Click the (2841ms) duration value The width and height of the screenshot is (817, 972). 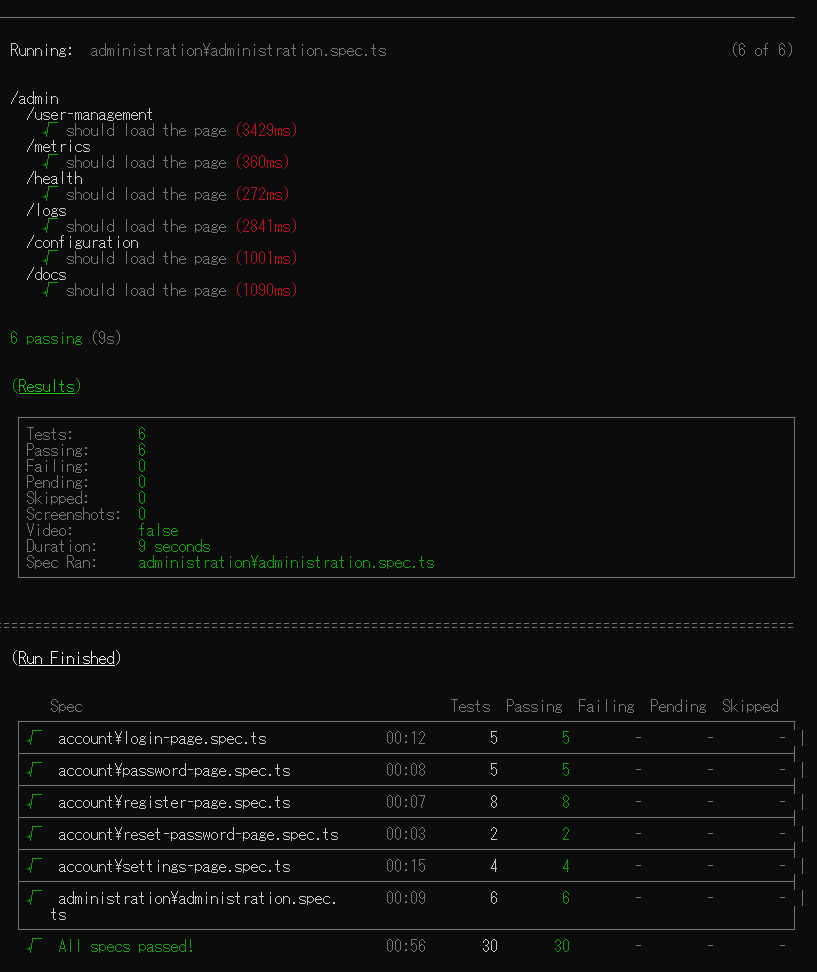point(267,226)
